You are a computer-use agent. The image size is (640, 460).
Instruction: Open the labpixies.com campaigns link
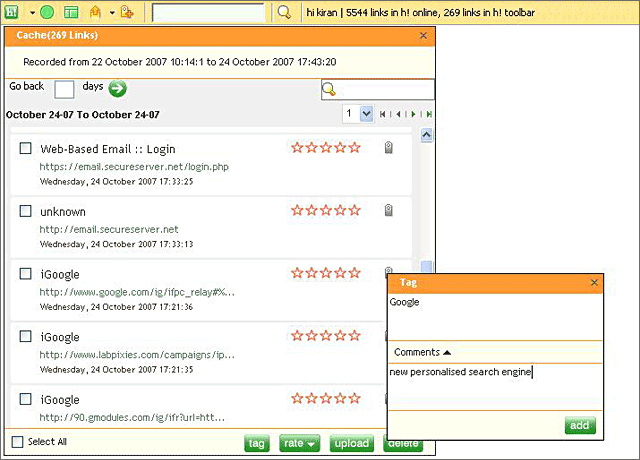pyautogui.click(x=137, y=355)
